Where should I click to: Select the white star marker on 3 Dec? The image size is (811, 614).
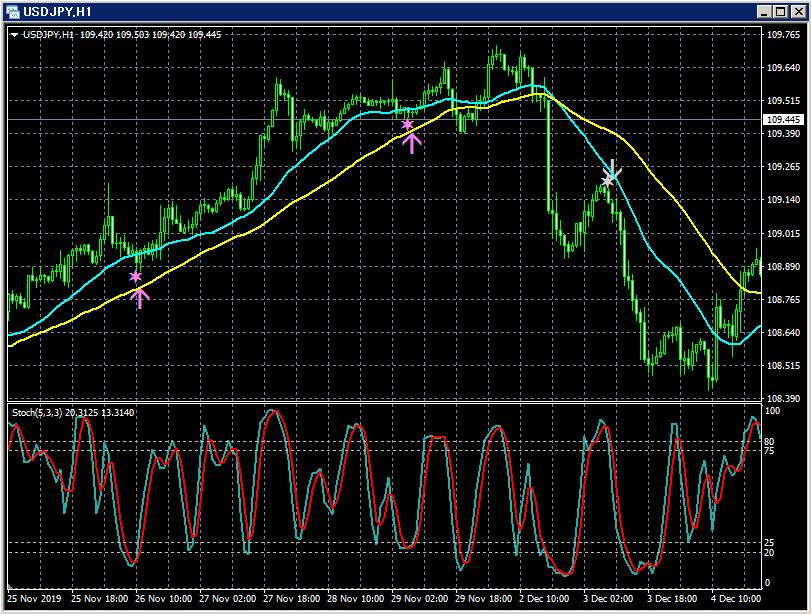point(607,181)
